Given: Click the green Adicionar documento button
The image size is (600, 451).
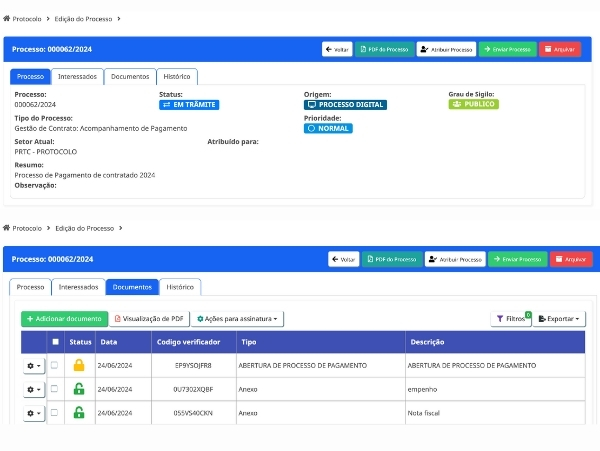Looking at the screenshot, I should (x=63, y=319).
